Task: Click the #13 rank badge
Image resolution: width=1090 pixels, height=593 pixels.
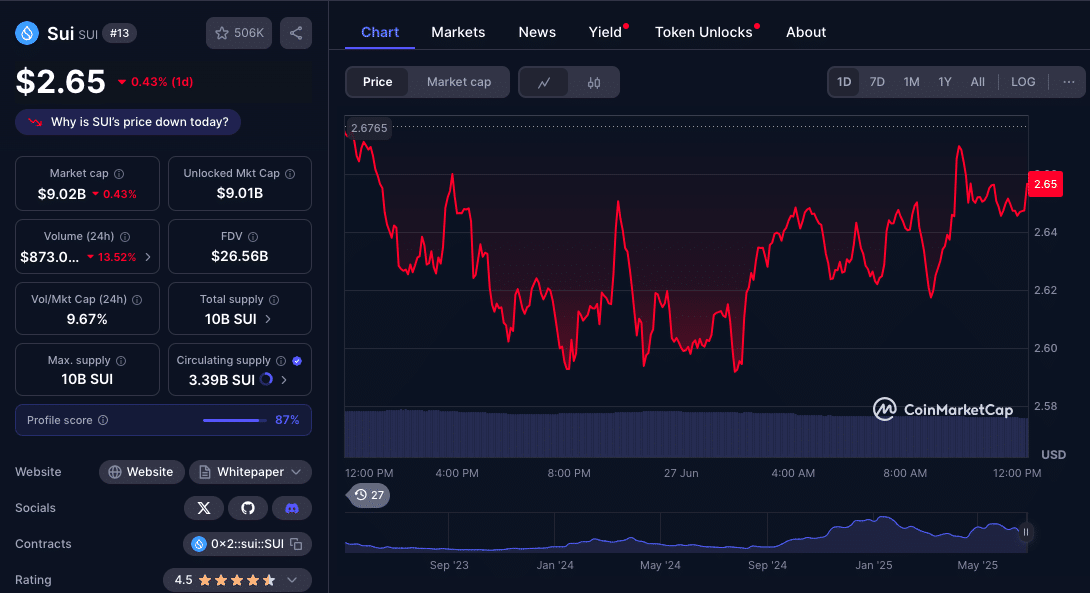Action: pyautogui.click(x=120, y=33)
